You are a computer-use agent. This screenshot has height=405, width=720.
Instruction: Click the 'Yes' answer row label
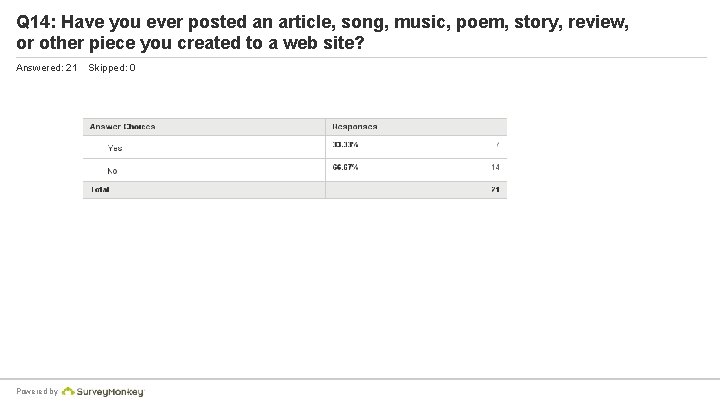tap(115, 148)
